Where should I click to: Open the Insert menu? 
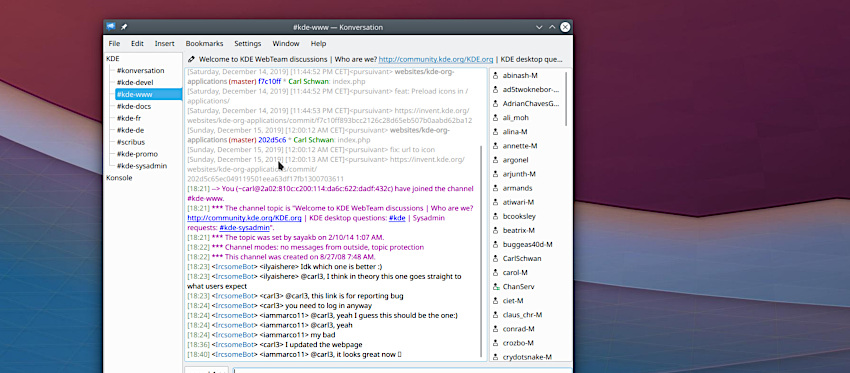(165, 43)
